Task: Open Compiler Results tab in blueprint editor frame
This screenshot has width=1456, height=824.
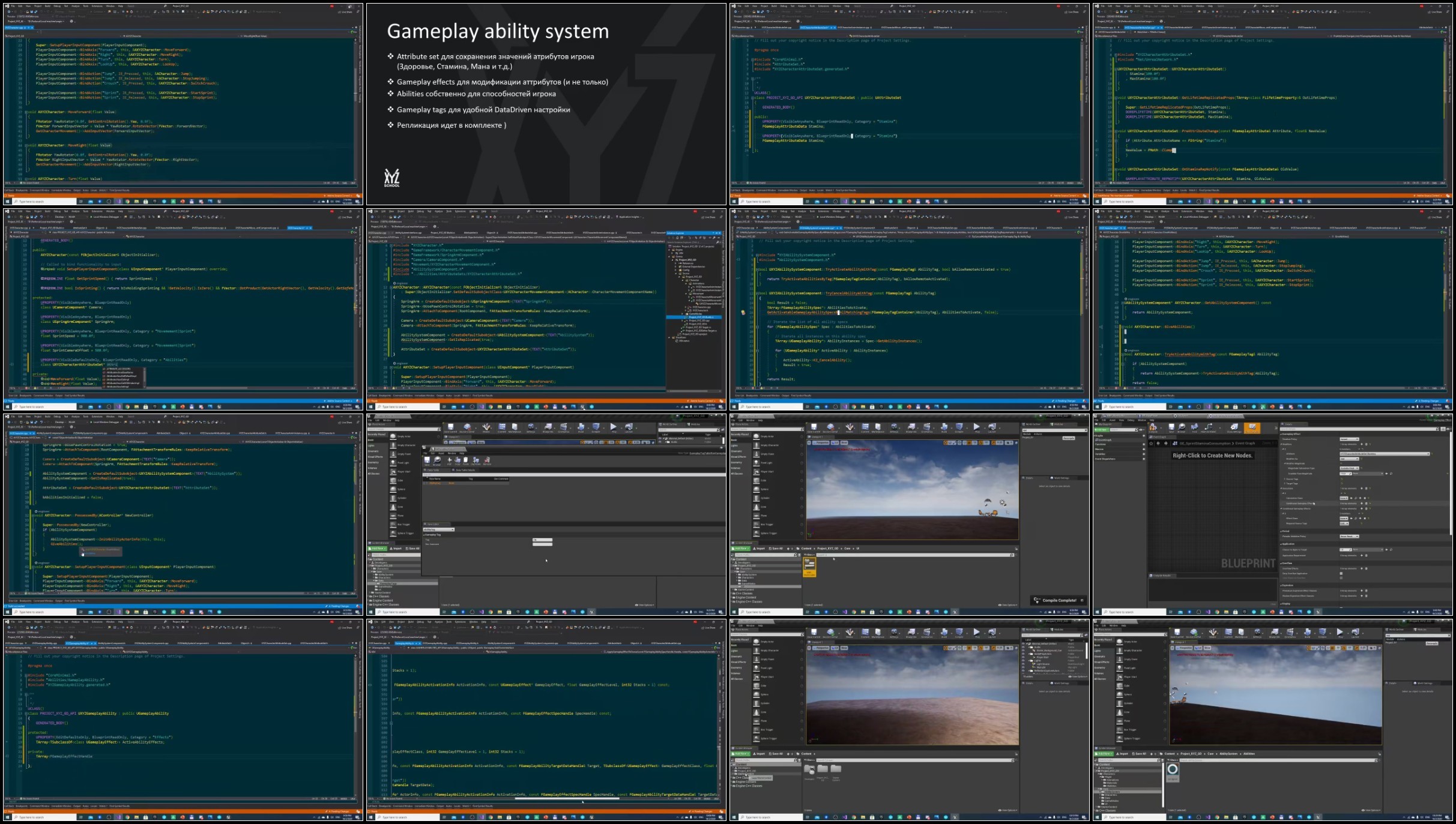Action: 1162,576
